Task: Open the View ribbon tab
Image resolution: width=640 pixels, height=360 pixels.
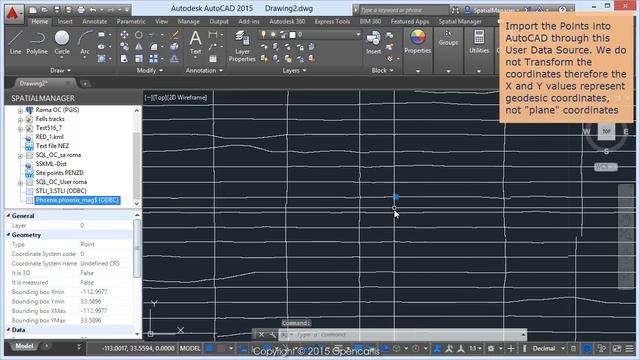Action: [x=161, y=21]
